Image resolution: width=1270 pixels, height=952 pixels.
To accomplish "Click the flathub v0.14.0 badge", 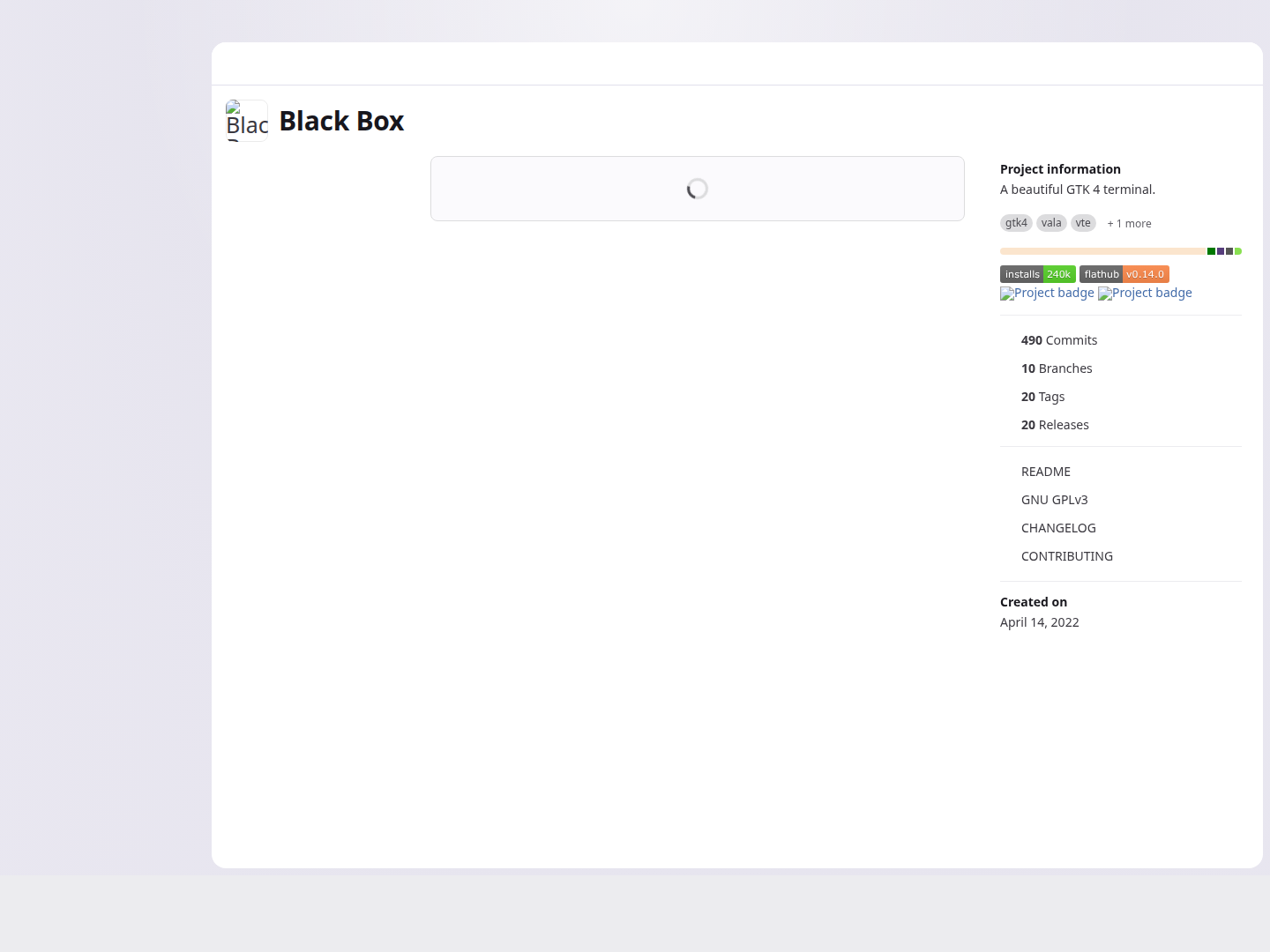I will coord(1124,274).
